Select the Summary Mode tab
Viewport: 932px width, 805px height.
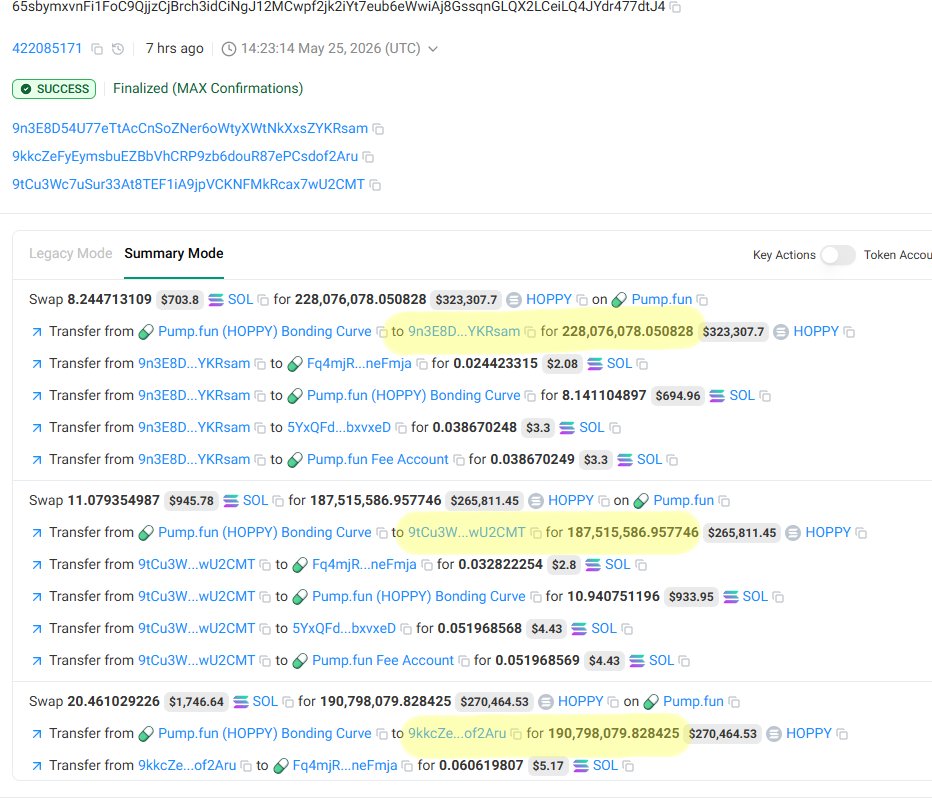pos(174,253)
